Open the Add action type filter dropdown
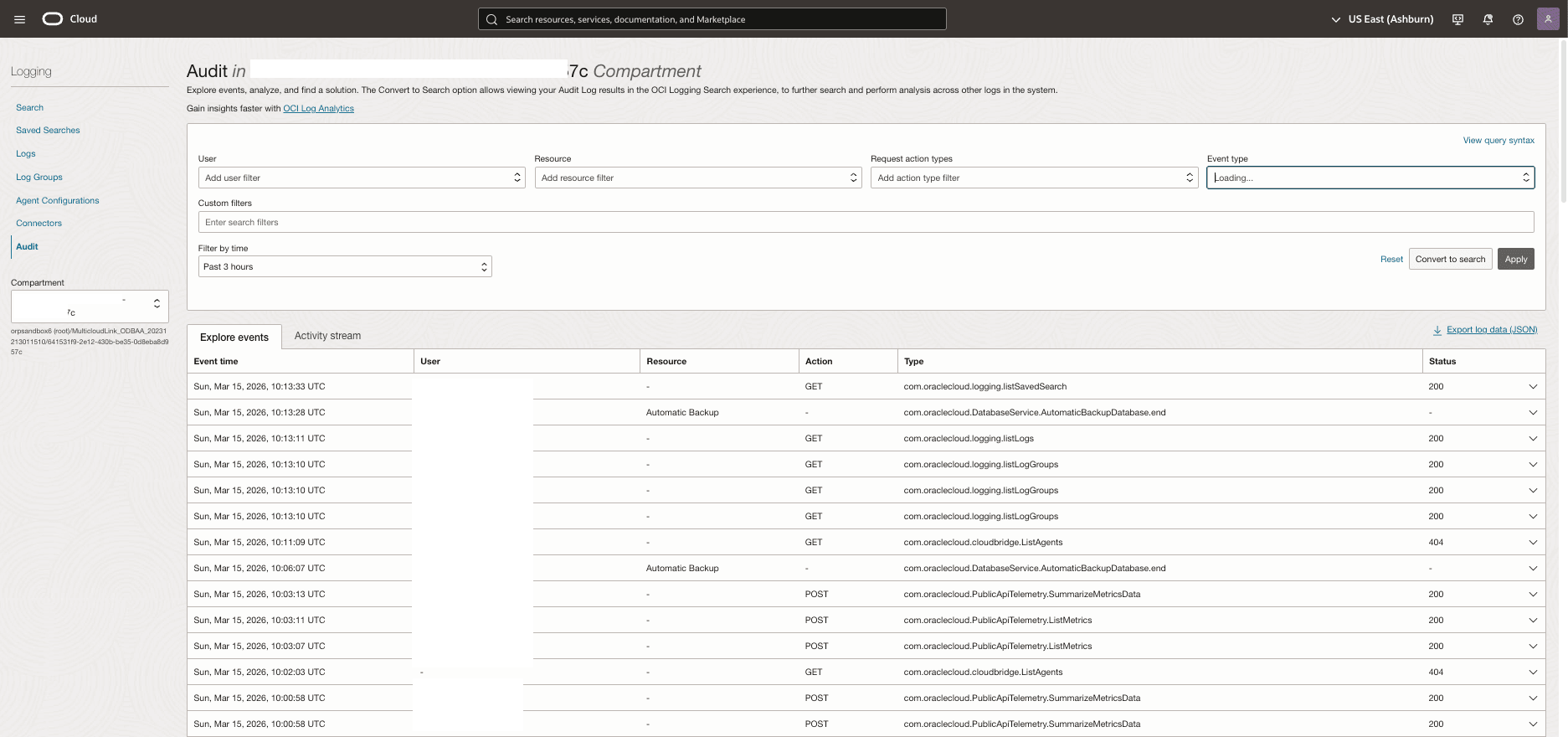This screenshot has width=1568, height=737. [1034, 178]
